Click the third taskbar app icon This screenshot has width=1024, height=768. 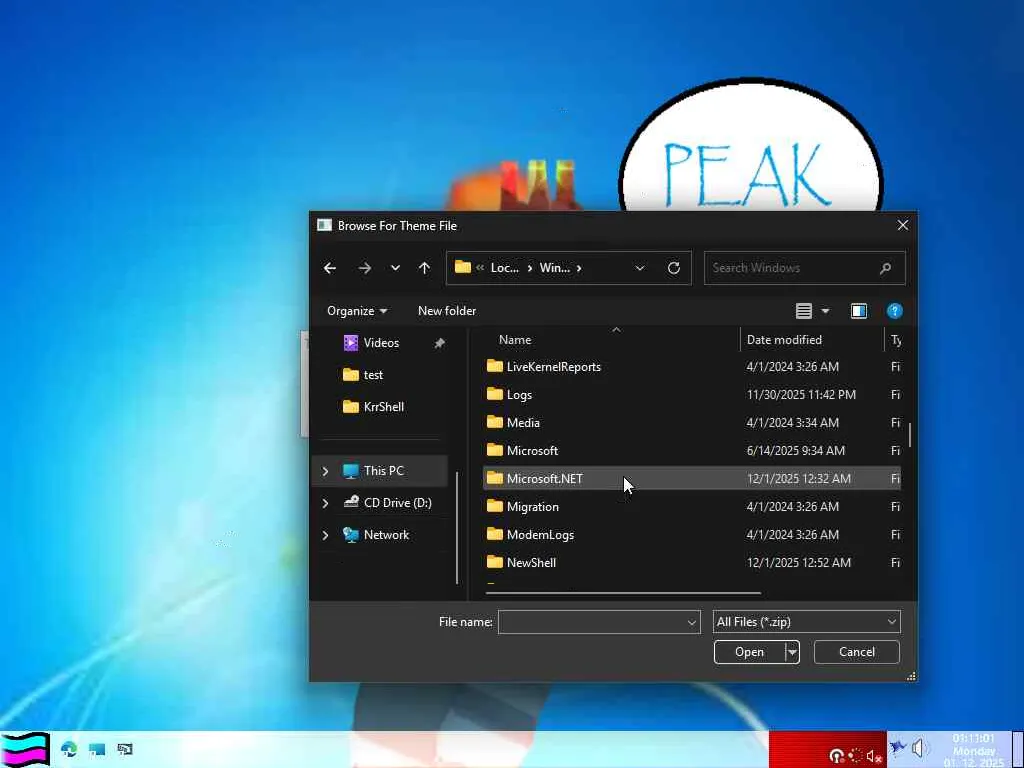pos(125,749)
